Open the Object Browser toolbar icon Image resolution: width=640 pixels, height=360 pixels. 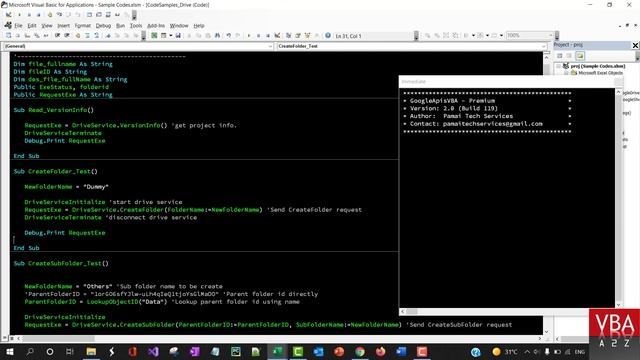pos(307,36)
